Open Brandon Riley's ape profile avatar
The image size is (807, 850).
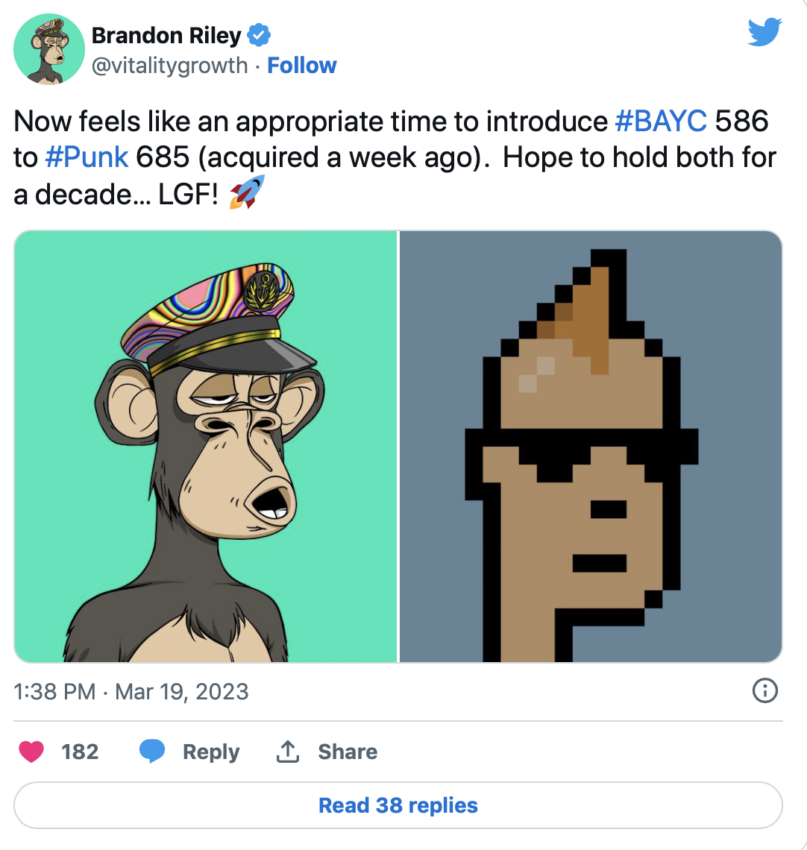tap(49, 49)
